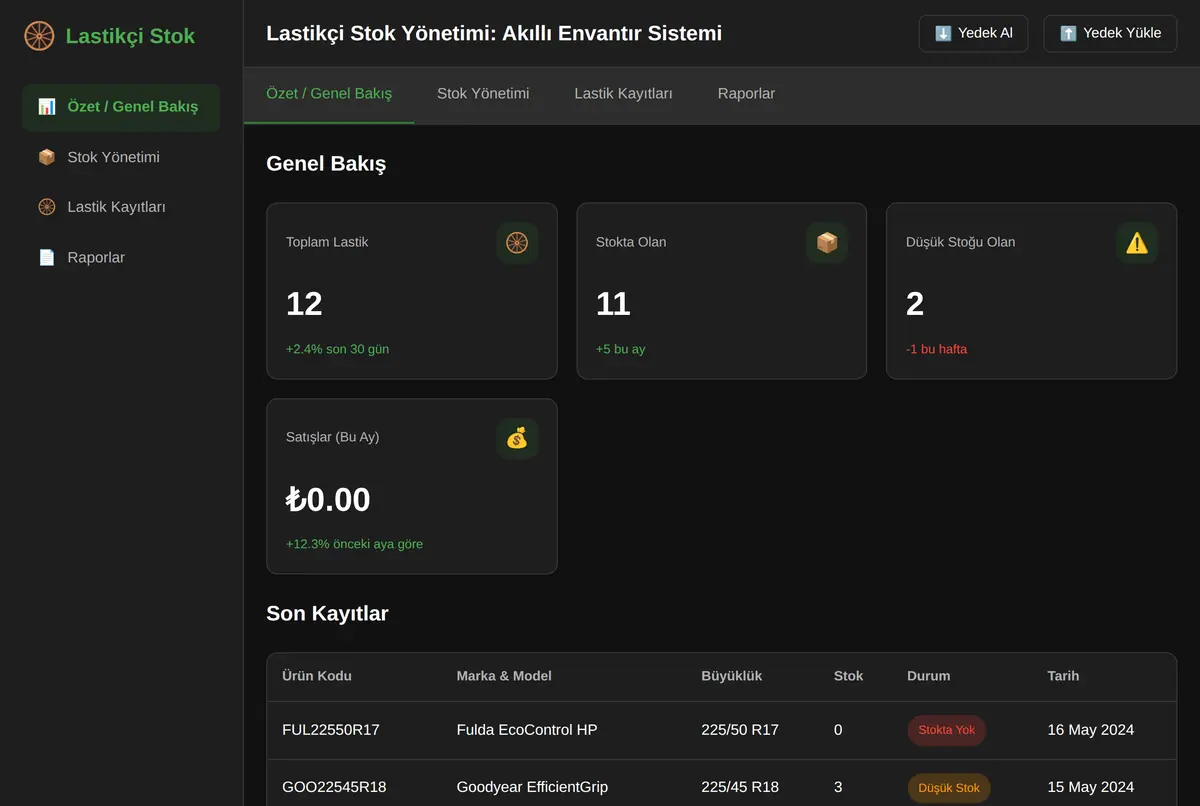Click the Stokta Olan value 11
Screen dimensions: 1200x806
click(x=613, y=304)
